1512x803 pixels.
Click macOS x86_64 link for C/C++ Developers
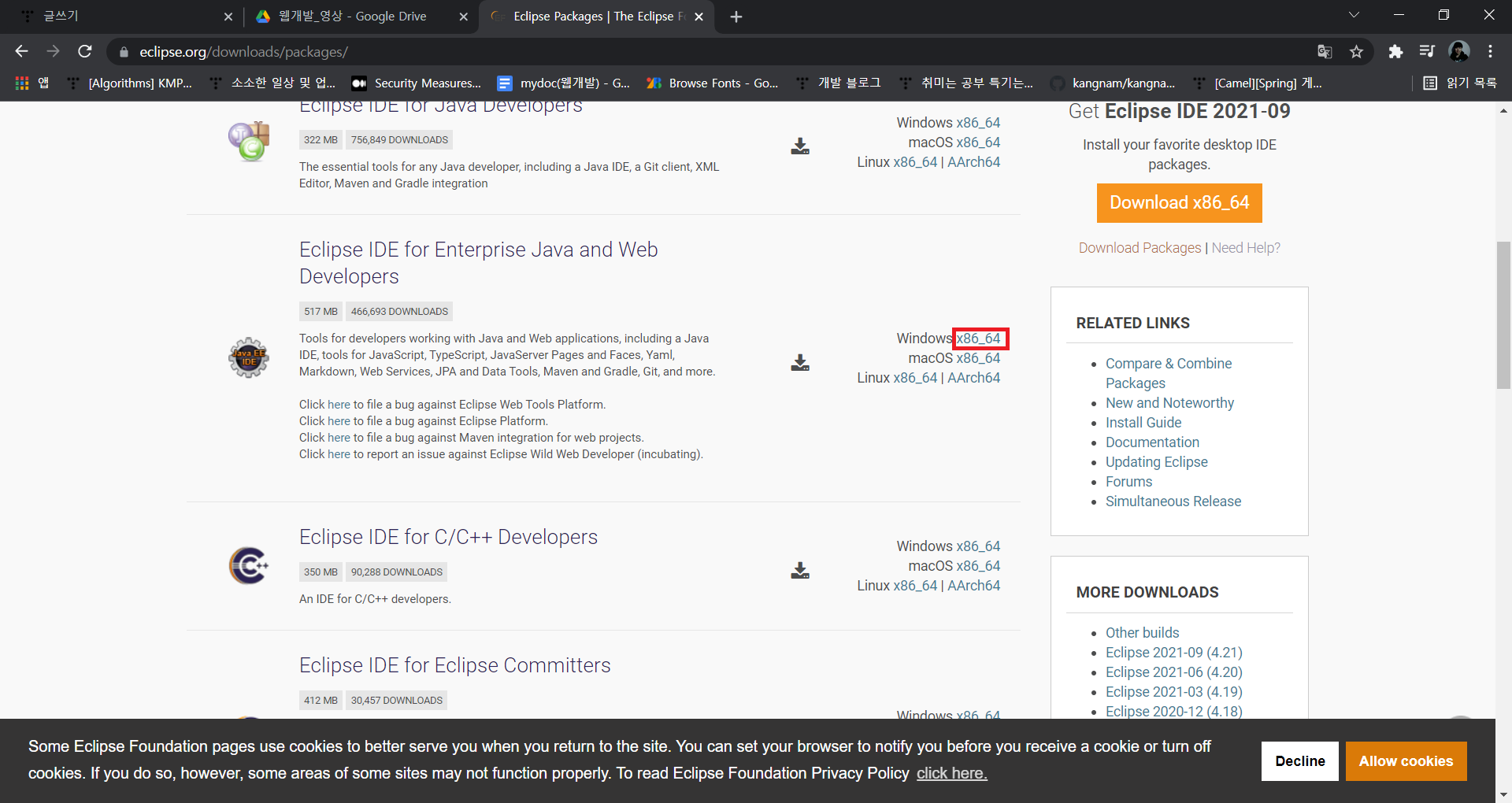click(x=978, y=566)
